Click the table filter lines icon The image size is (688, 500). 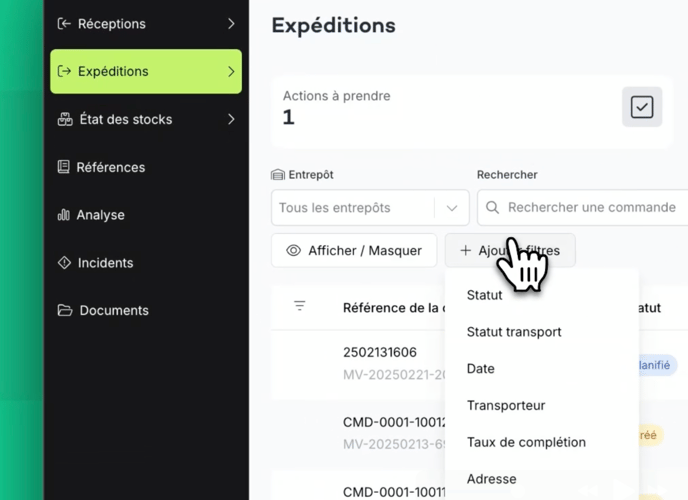click(x=299, y=306)
